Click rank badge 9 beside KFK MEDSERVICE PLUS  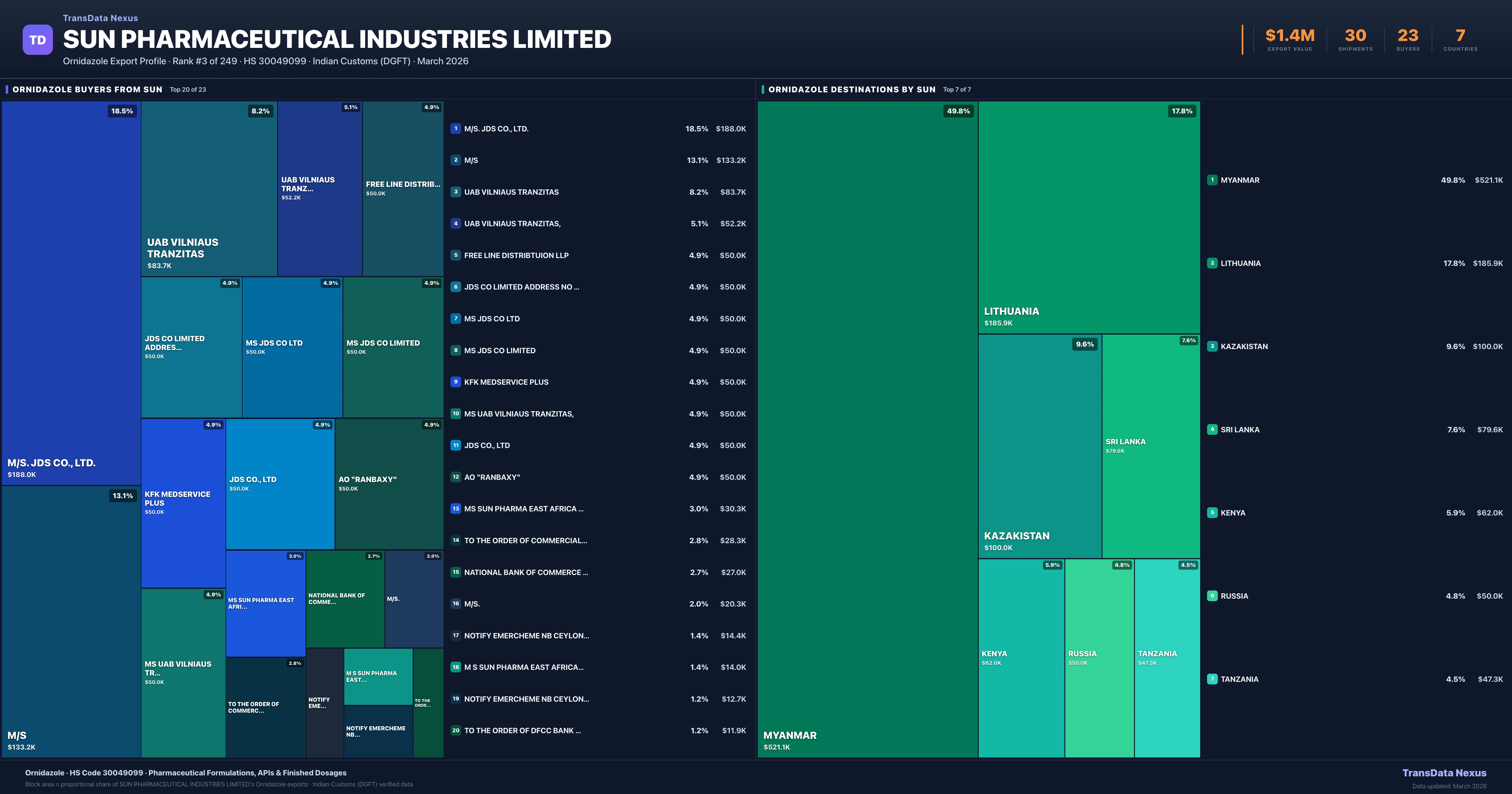(455, 382)
